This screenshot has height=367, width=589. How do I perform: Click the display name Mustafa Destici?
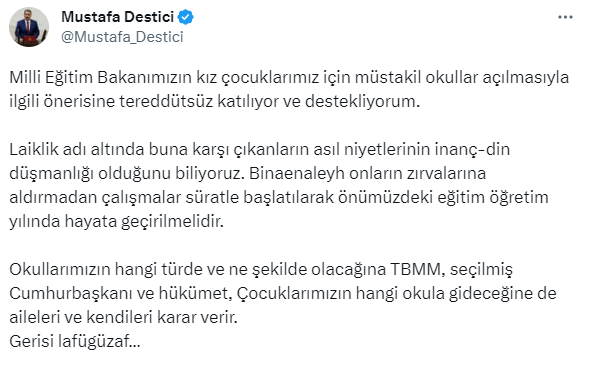(118, 17)
